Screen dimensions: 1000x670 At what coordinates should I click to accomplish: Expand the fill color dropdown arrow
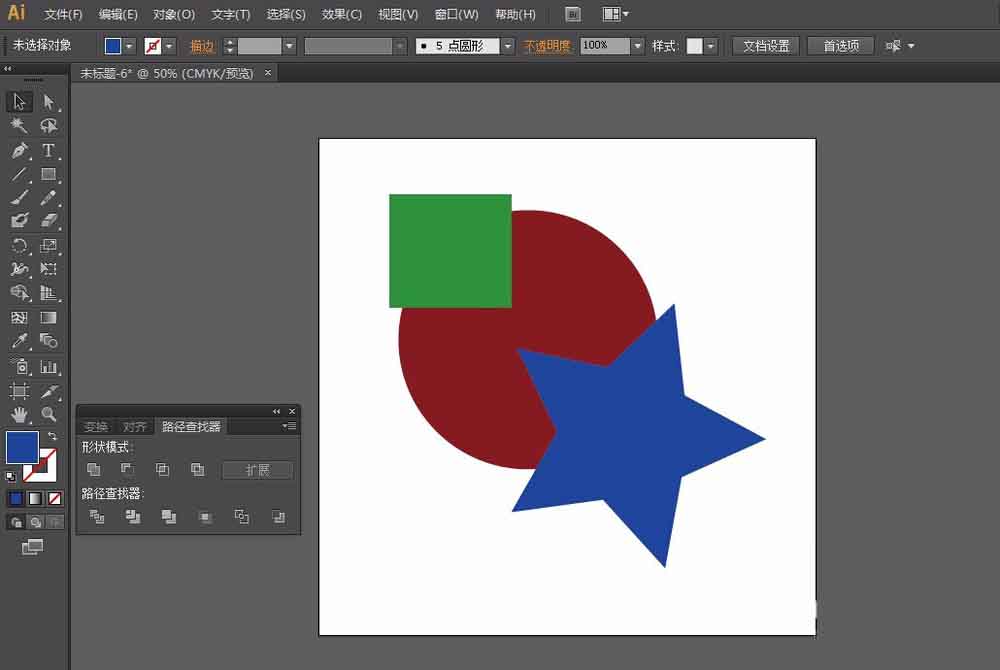click(129, 46)
